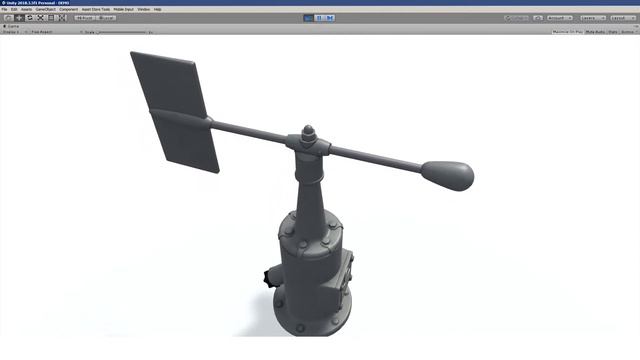Open the Layout dropdown
The width and height of the screenshot is (640, 360).
[623, 18]
